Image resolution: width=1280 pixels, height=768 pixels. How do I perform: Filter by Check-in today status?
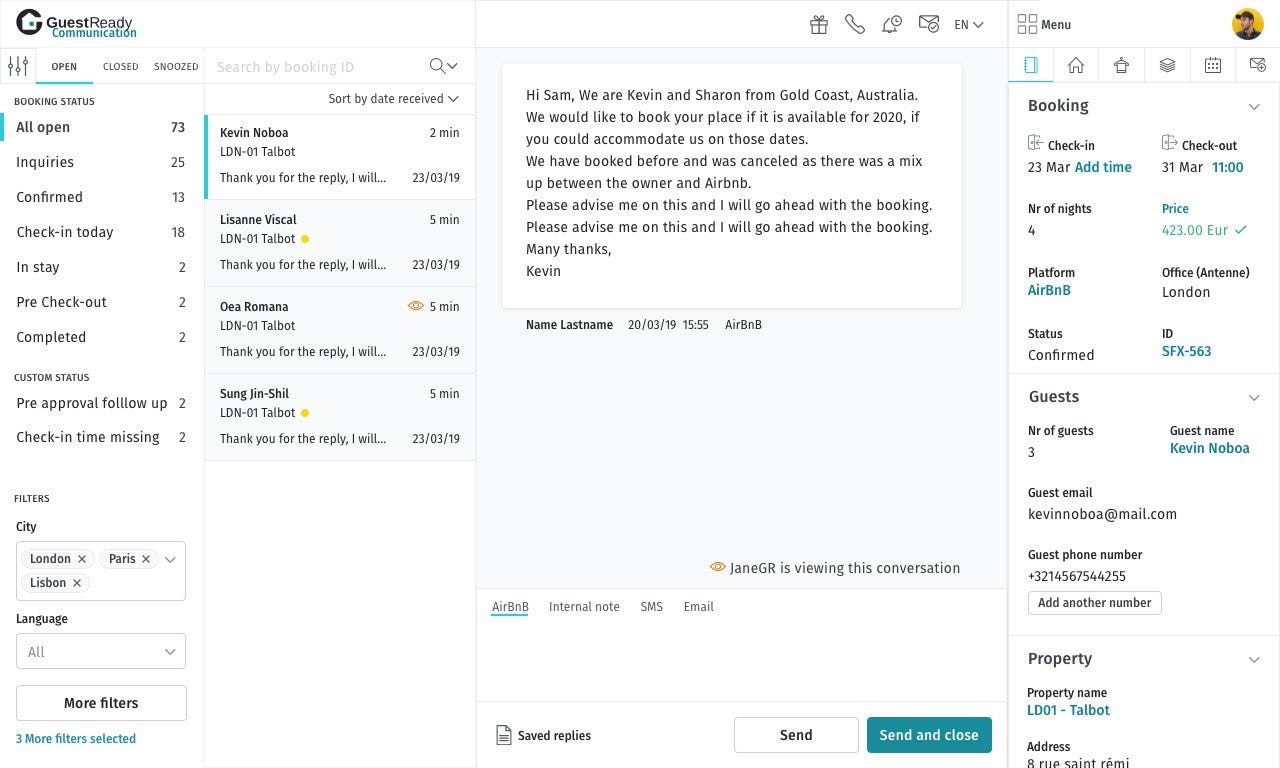(101, 232)
